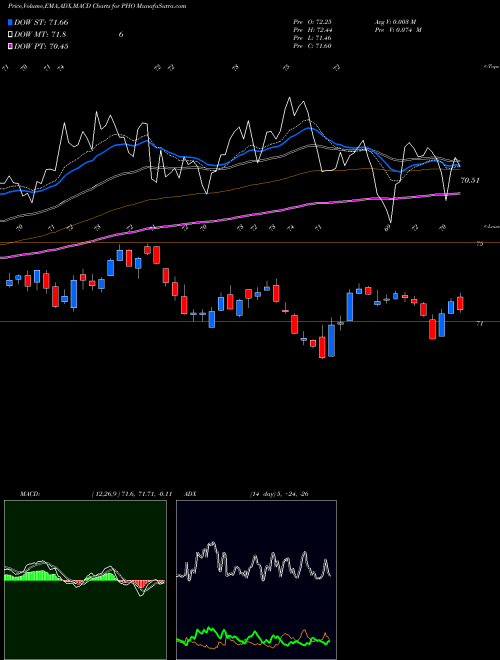Click the 'Pre C: 71.60' close value

[x=312, y=46]
